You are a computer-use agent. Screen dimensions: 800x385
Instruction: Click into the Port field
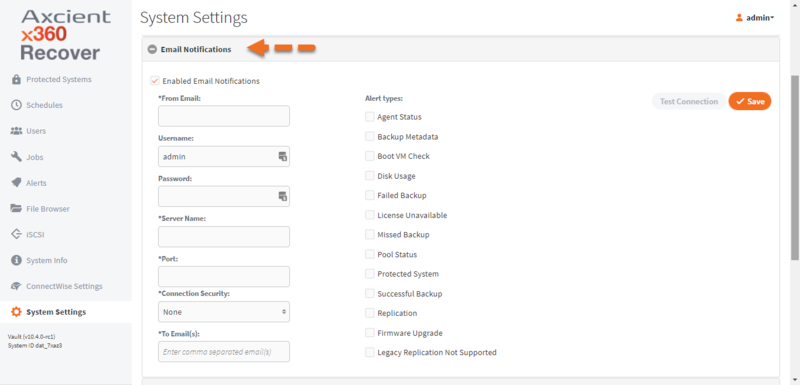[224, 276]
